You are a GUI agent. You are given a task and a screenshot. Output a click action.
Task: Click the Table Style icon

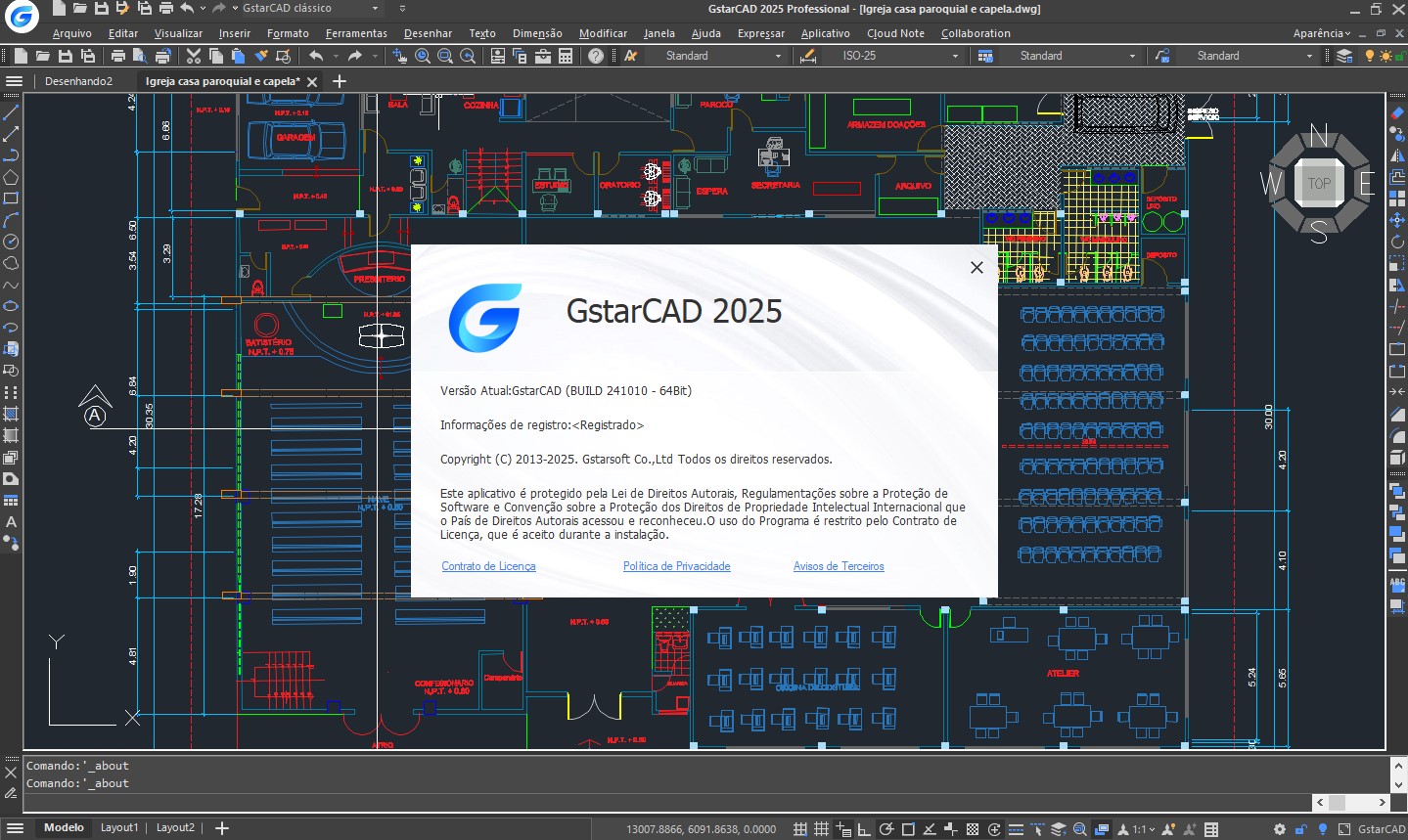[985, 56]
